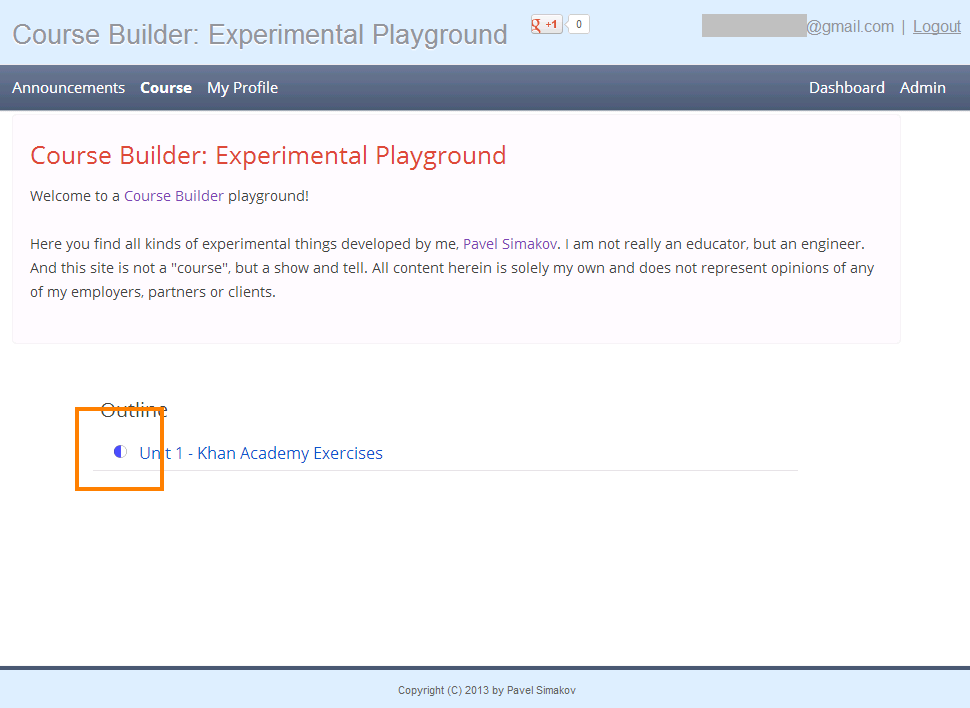Open the Dashboard from the navigation bar
Screen dimensions: 970x708
(x=846, y=88)
